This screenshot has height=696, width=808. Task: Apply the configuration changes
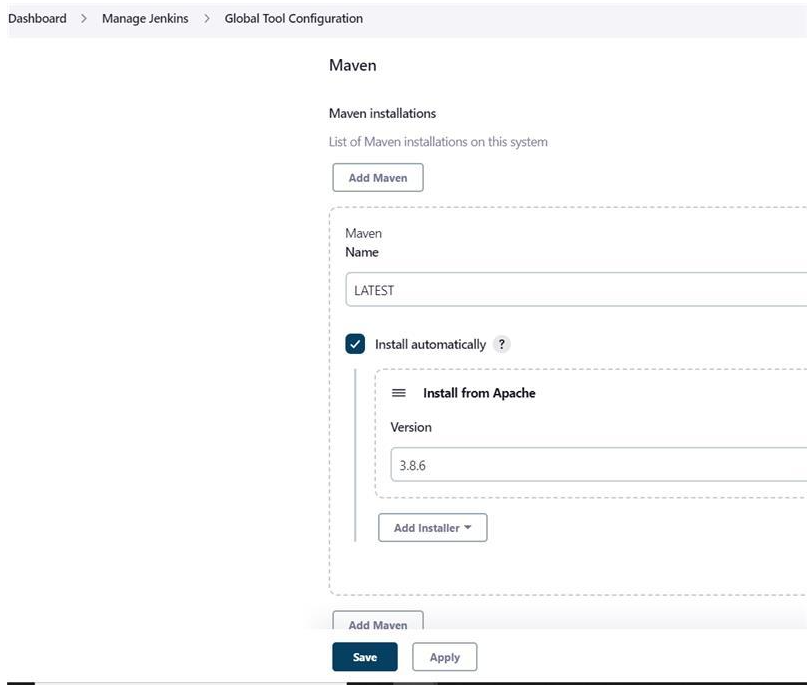coord(445,657)
